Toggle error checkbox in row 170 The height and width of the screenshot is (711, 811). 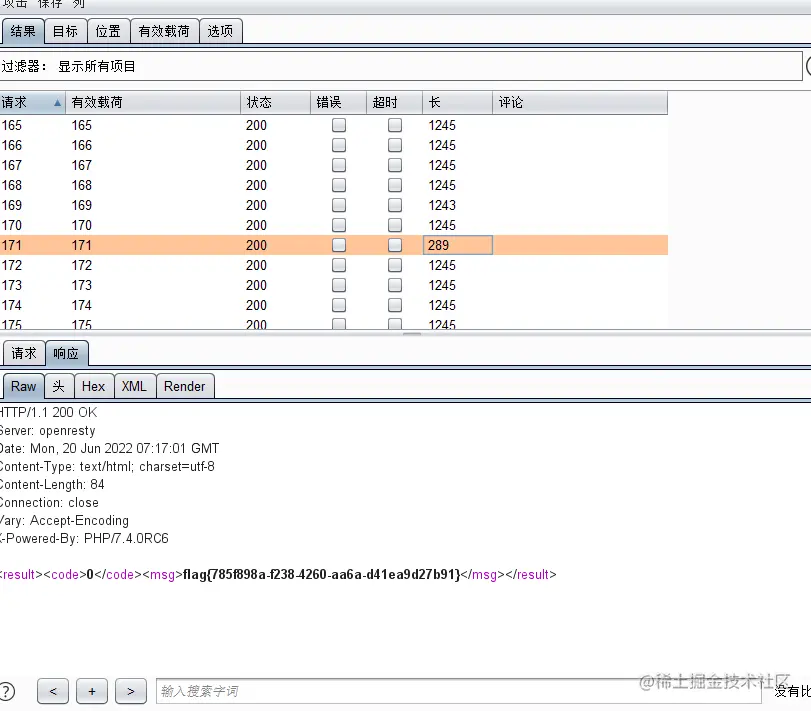point(339,225)
